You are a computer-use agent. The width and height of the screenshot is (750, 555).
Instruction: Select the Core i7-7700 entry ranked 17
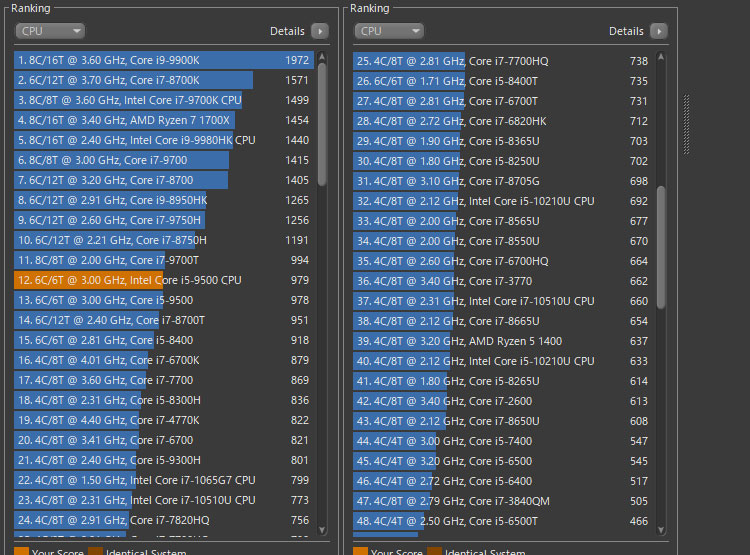[x=164, y=380]
